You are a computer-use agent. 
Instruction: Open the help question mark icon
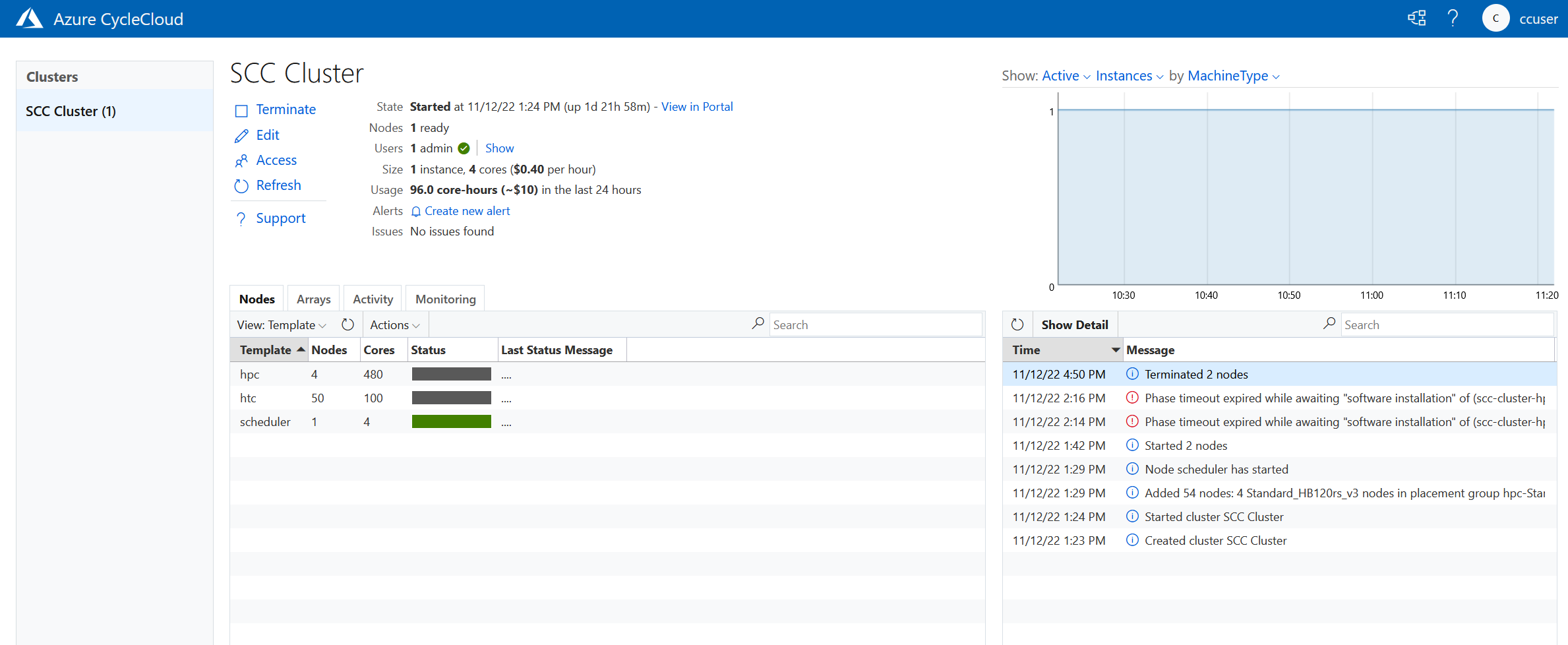[x=1453, y=18]
